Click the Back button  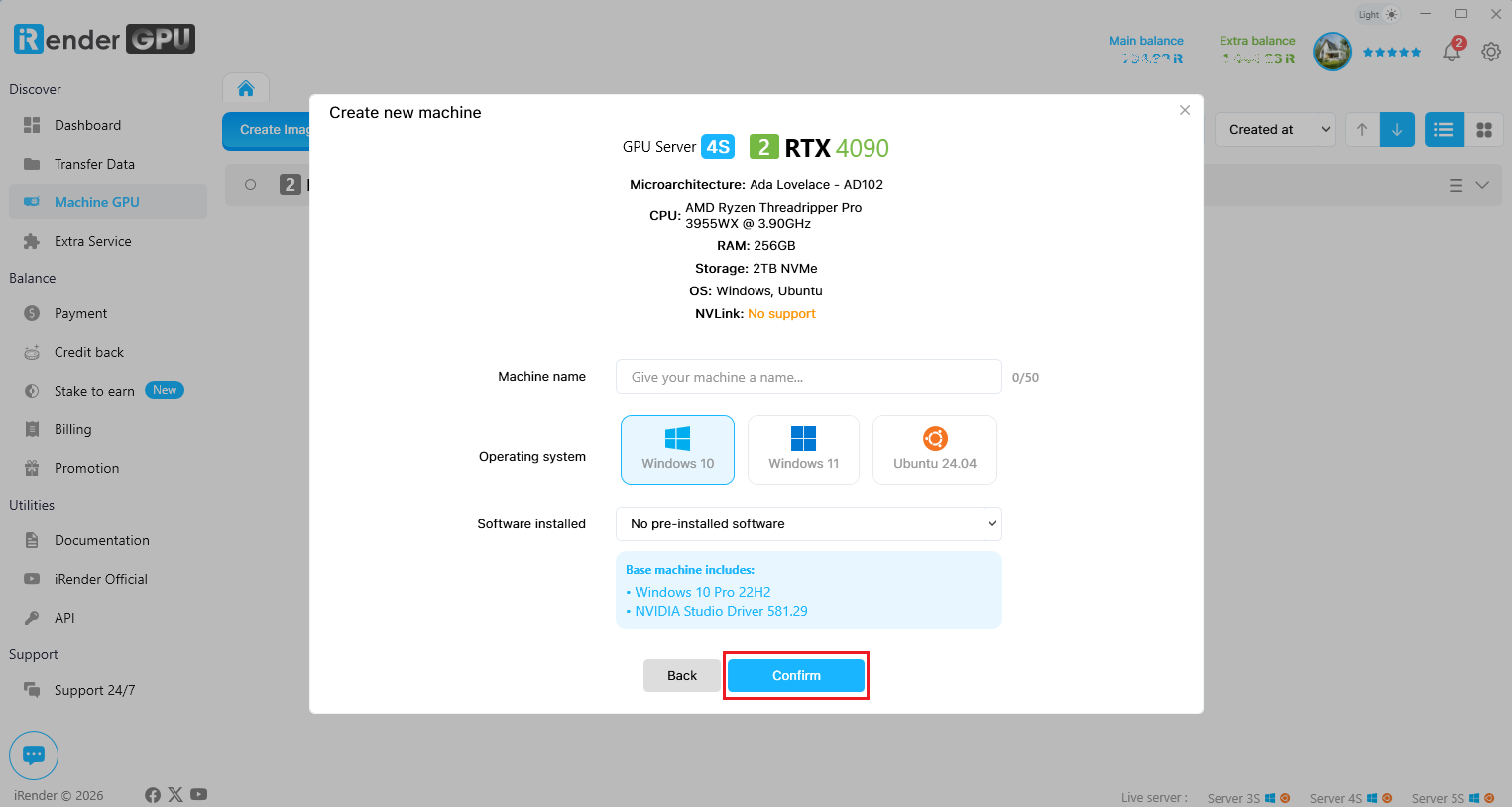point(682,676)
